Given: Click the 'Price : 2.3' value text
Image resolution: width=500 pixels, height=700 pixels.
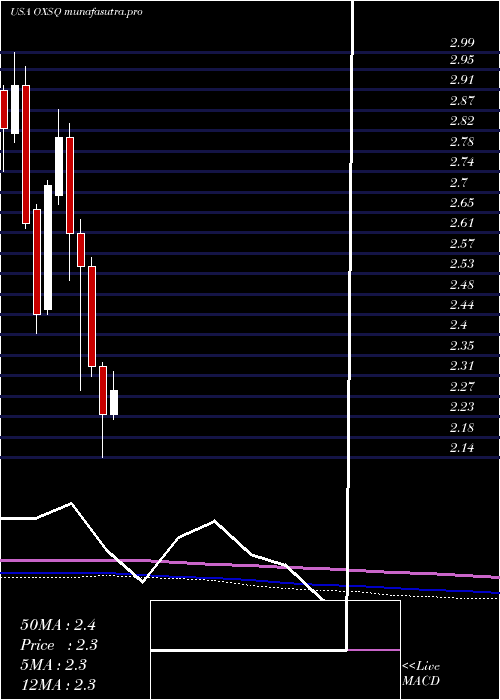Looking at the screenshot, I should coord(59,645).
